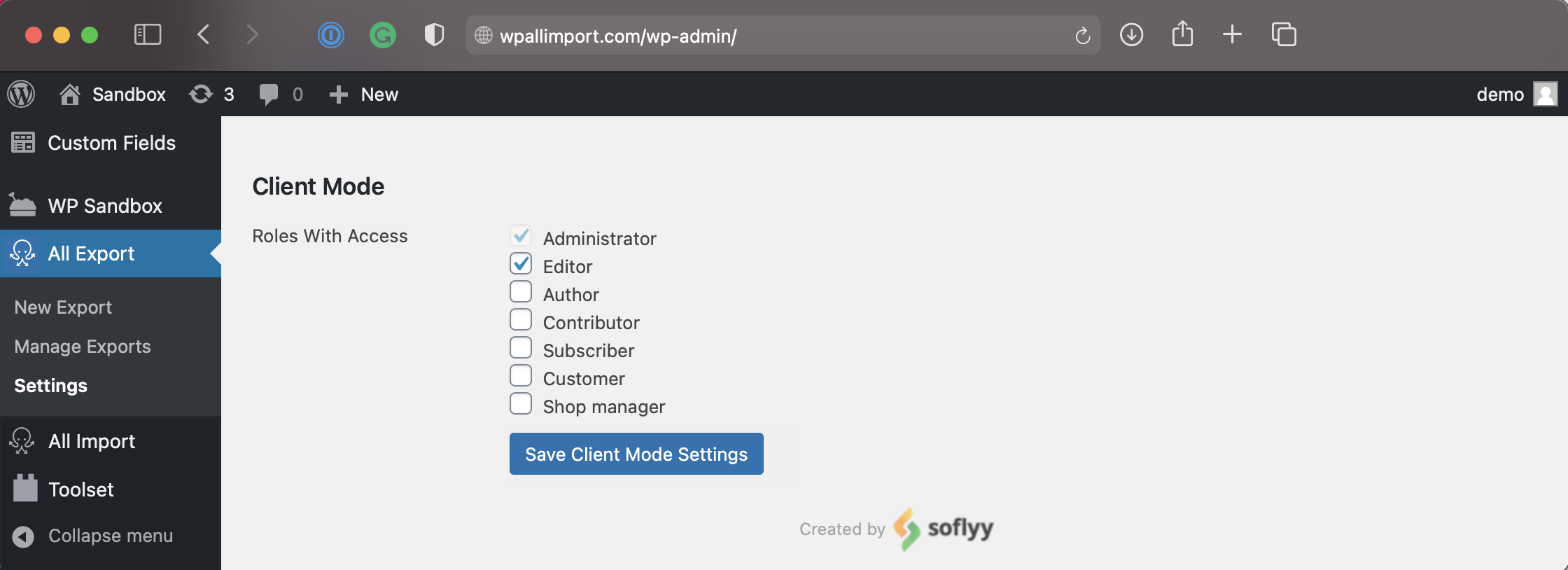Click the Safari share icon
Image resolution: width=1568 pixels, height=570 pixels.
coord(1182,34)
